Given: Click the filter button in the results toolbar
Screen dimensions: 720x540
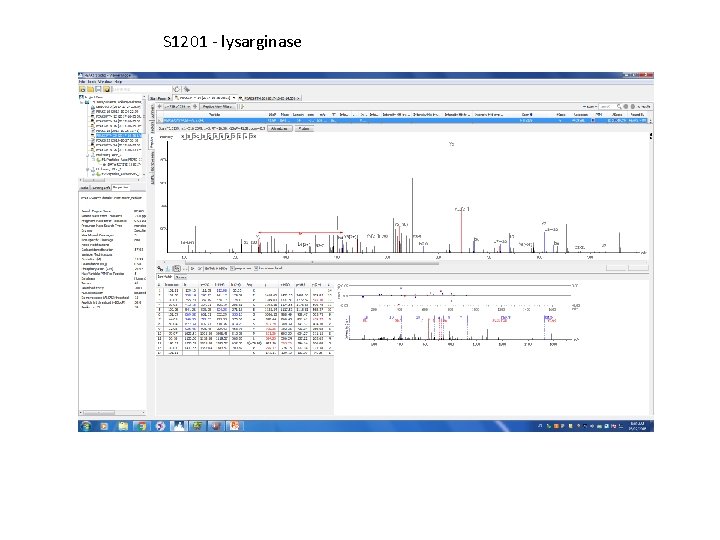Looking at the screenshot, I should pos(217,107).
